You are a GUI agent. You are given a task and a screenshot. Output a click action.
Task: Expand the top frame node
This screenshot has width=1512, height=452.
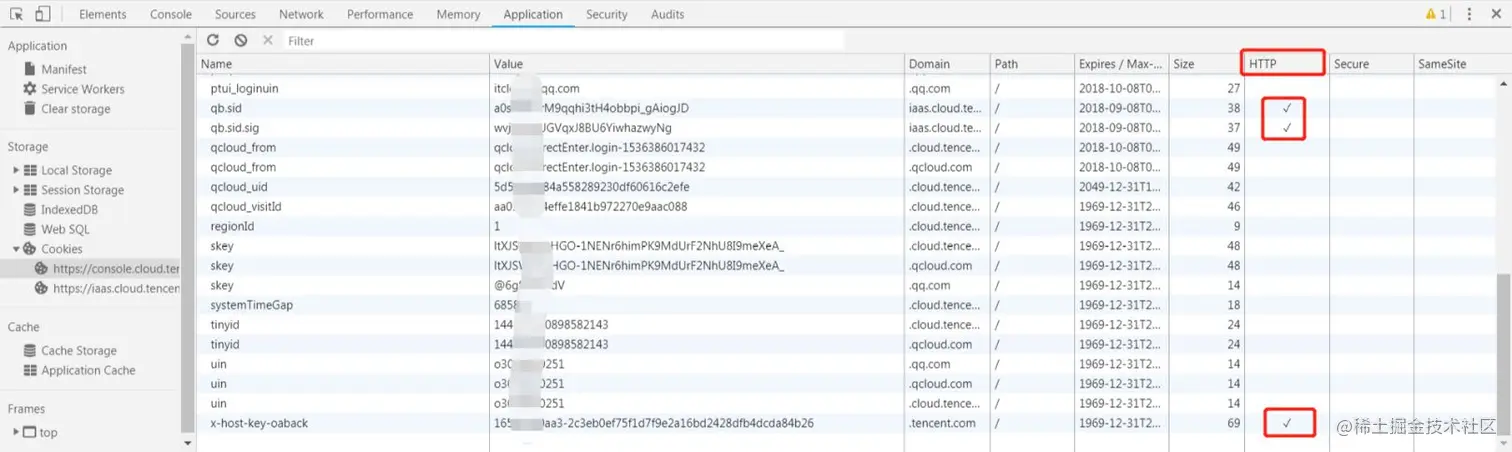pos(16,432)
